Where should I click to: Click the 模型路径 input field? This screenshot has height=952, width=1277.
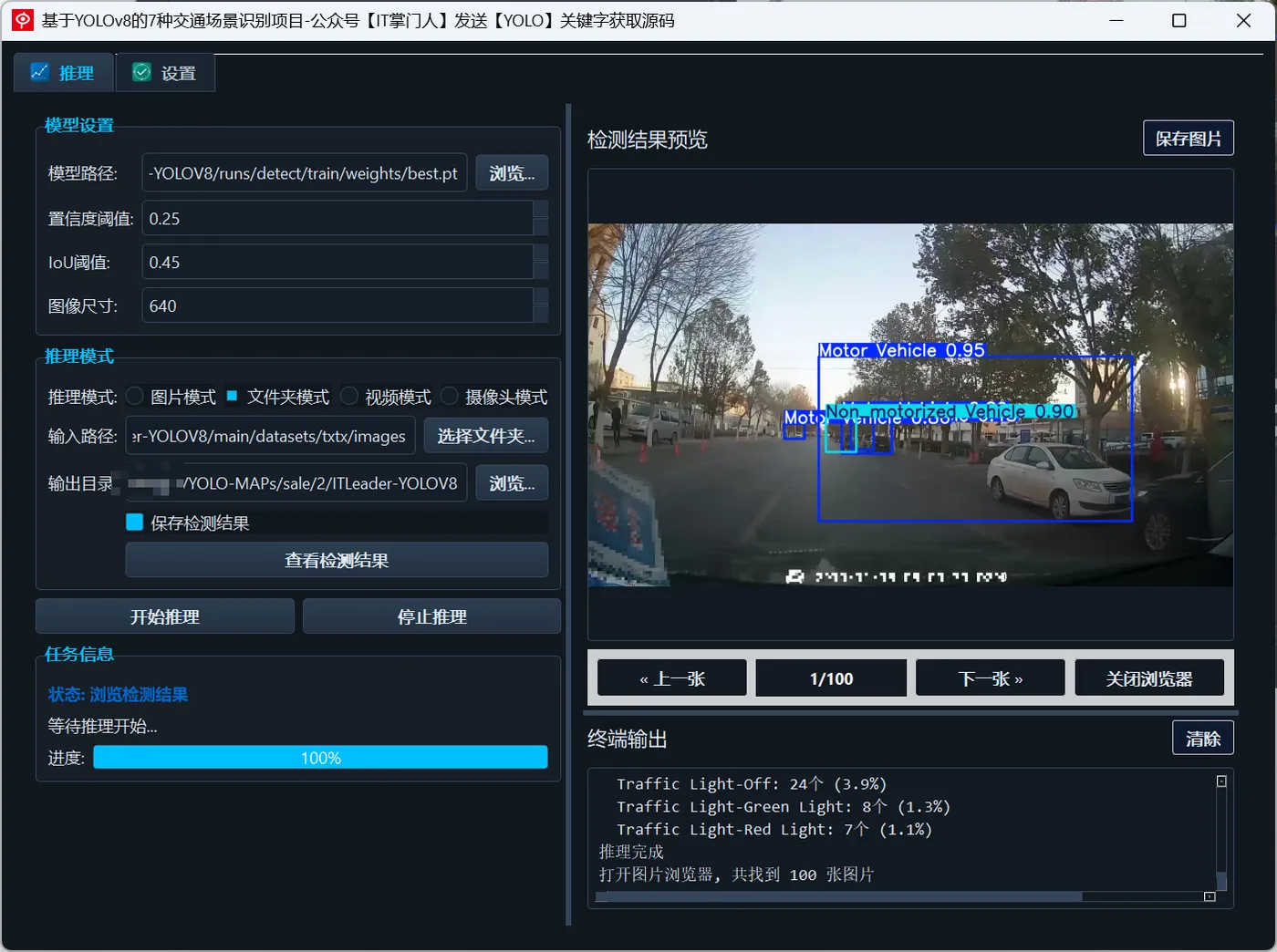[305, 173]
